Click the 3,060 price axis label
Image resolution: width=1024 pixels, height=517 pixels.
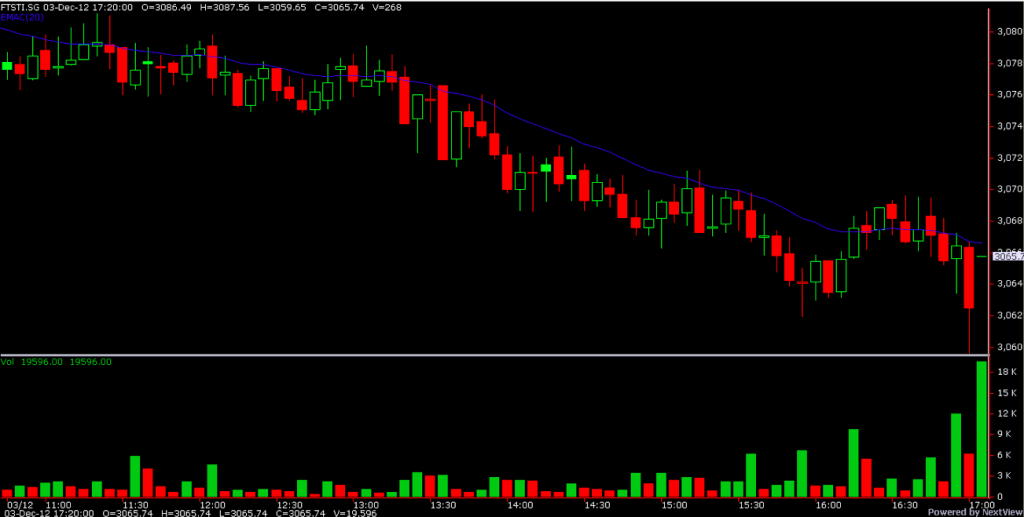tap(1008, 348)
